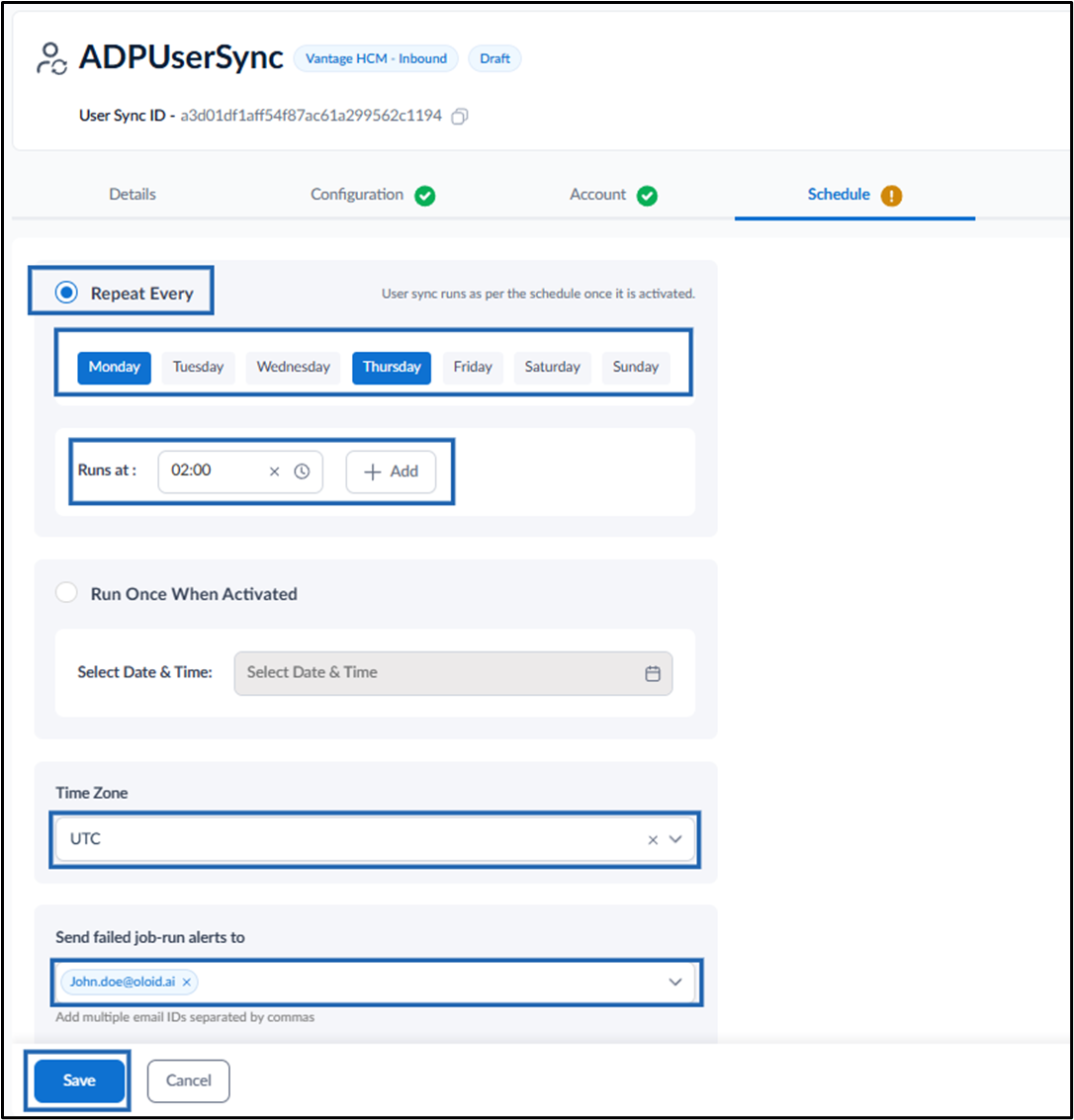Open the calendar date picker icon
The width and height of the screenshot is (1074, 1120).
point(653,673)
